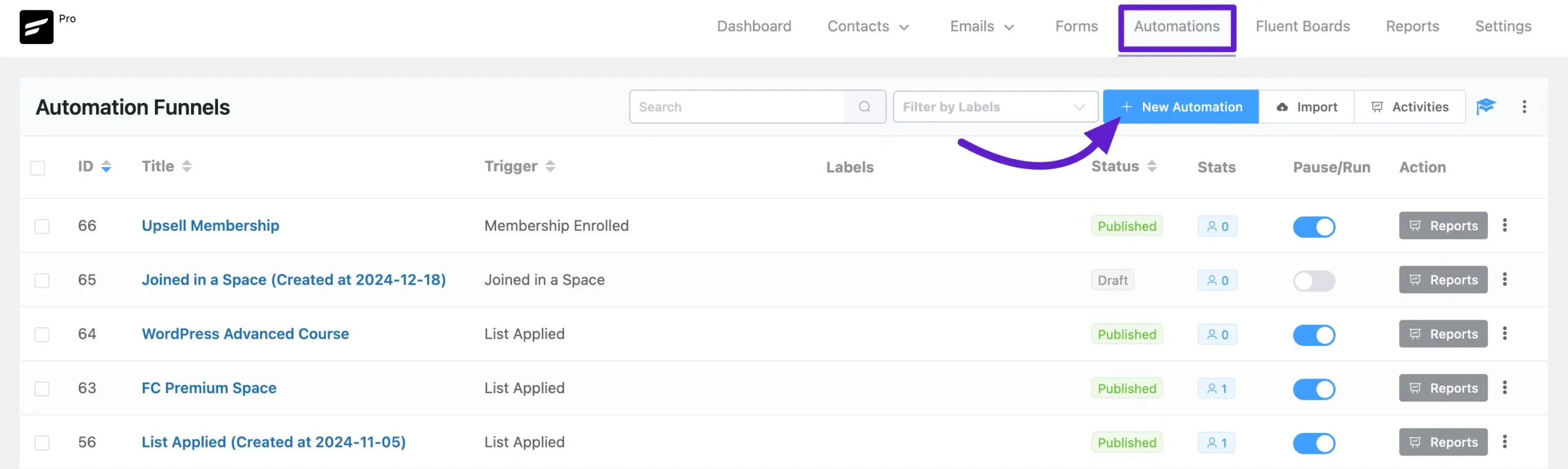Open three-dot menu for Joined in a Space
The image size is (1568, 469).
tap(1504, 280)
